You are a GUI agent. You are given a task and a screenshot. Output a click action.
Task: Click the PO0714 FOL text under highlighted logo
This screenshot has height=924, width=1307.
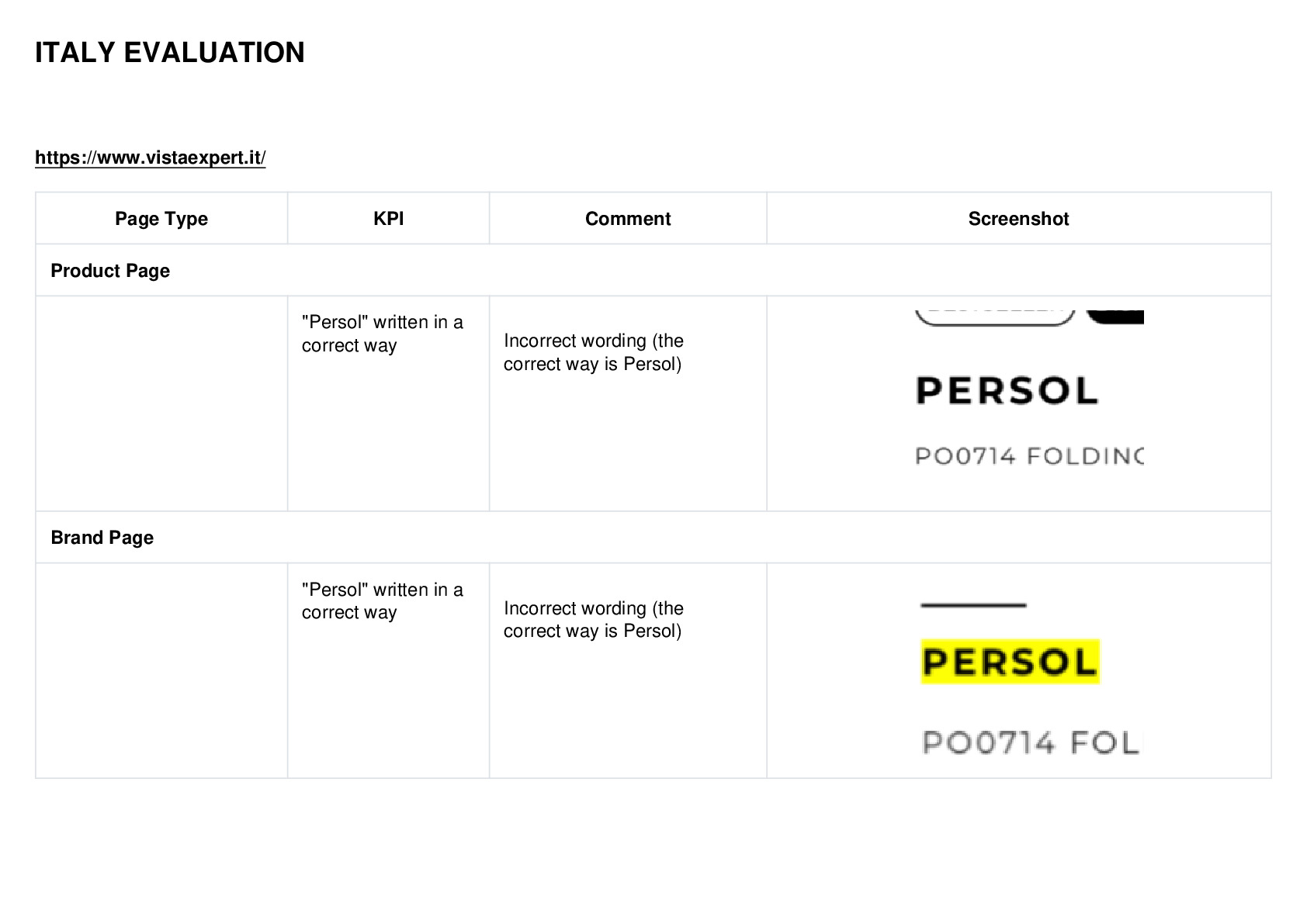[x=1031, y=742]
